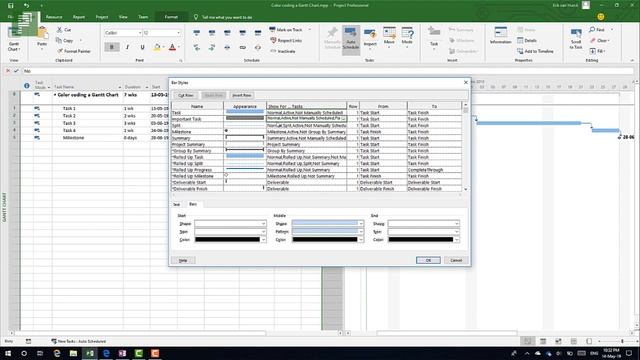Open File Explorer from the taskbar
640x360 pixels.
click(73, 353)
